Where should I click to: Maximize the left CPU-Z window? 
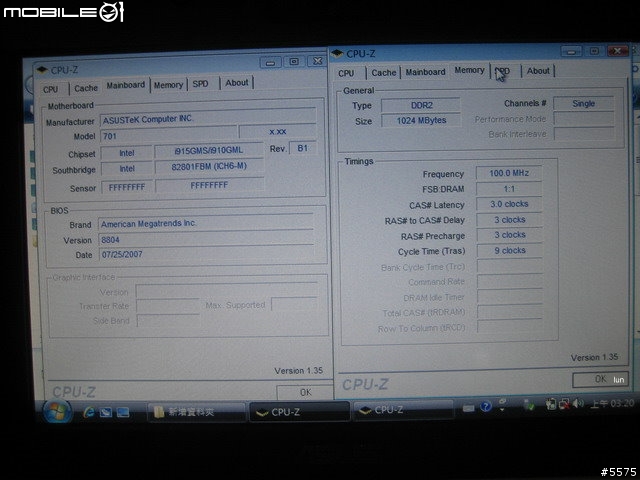pos(294,62)
